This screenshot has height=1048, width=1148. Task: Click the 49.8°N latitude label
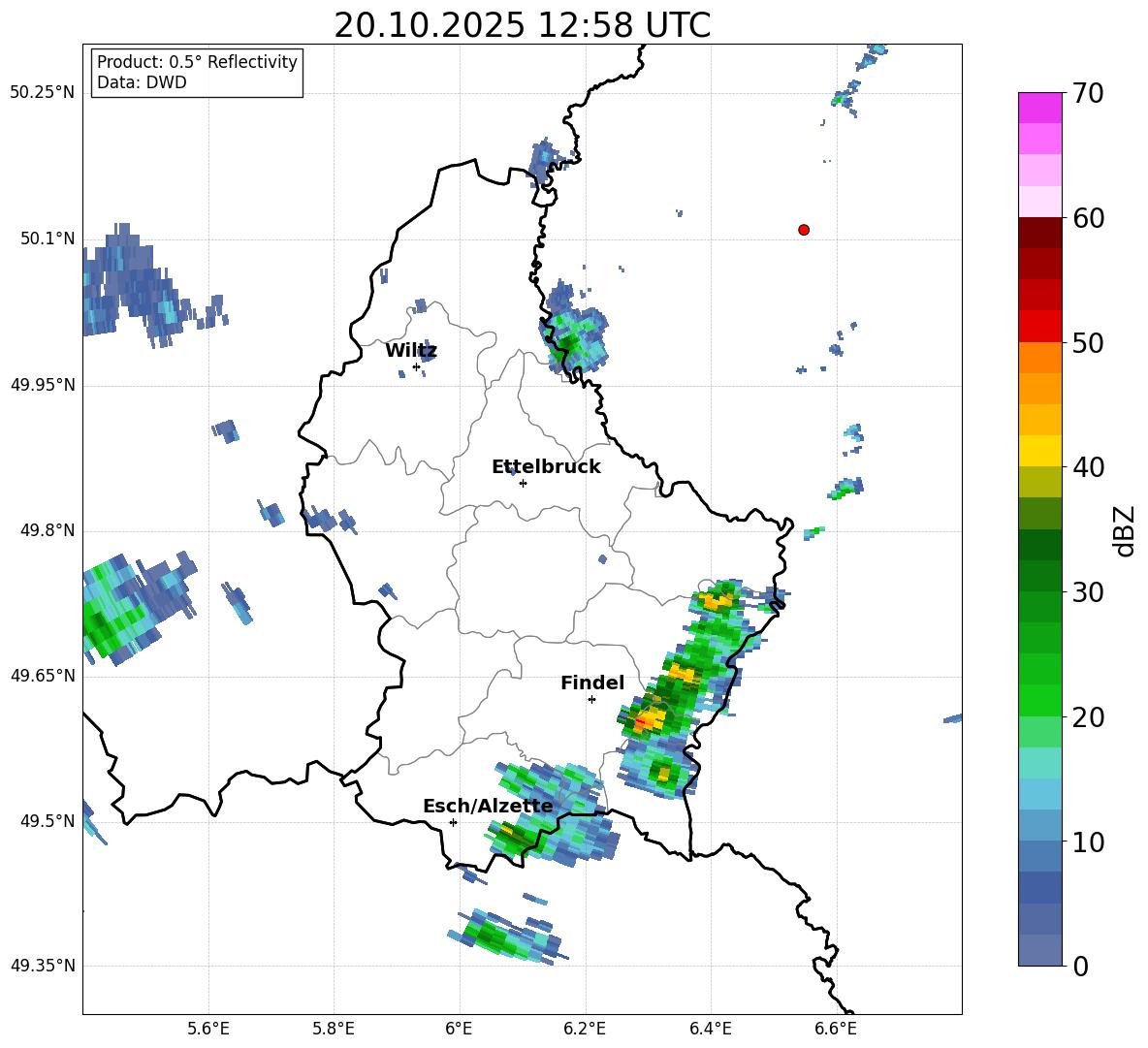point(48,530)
